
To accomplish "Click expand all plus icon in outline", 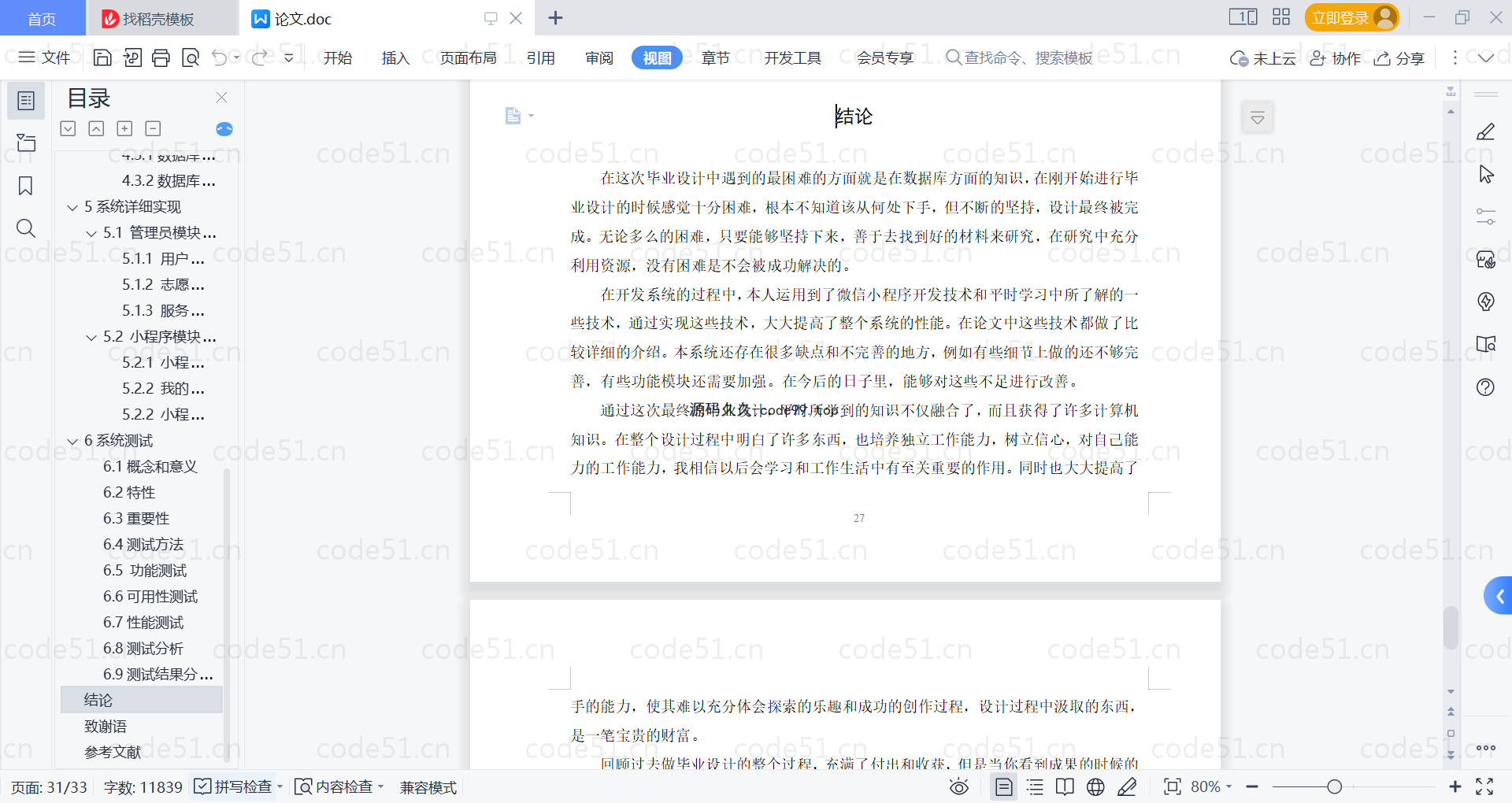I will 124,128.
